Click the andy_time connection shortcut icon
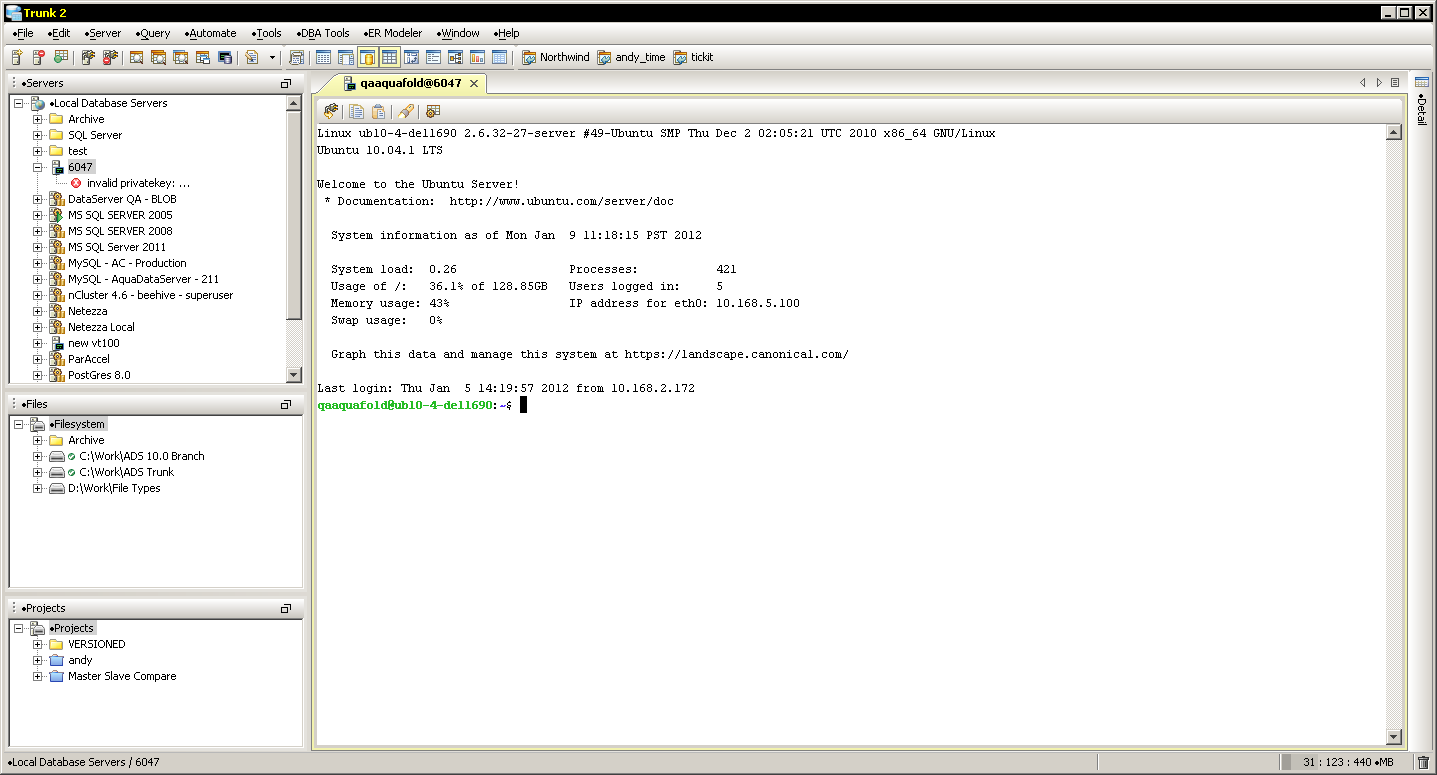The image size is (1437, 775). pos(604,57)
